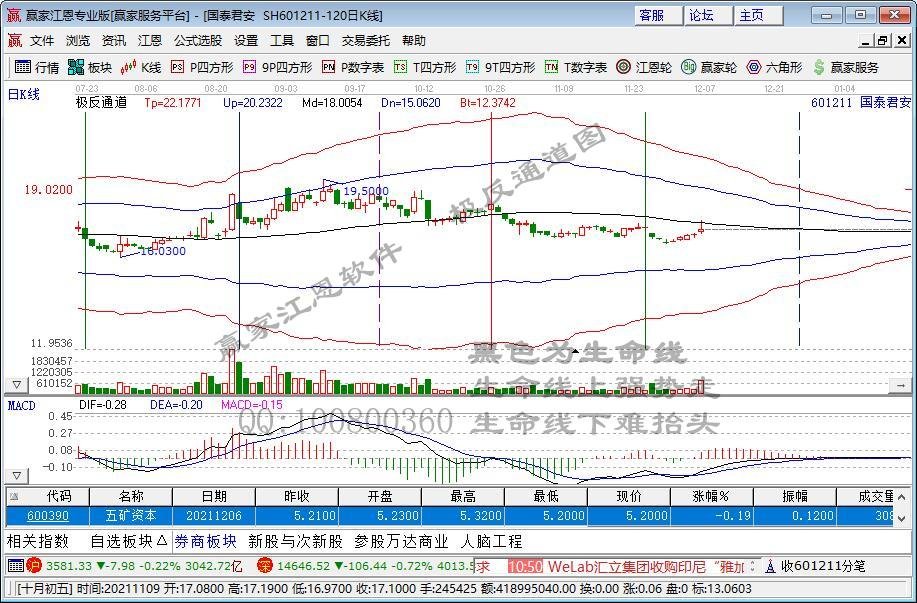Click the 主页 homepage button
This screenshot has height=603, width=917.
click(x=759, y=15)
